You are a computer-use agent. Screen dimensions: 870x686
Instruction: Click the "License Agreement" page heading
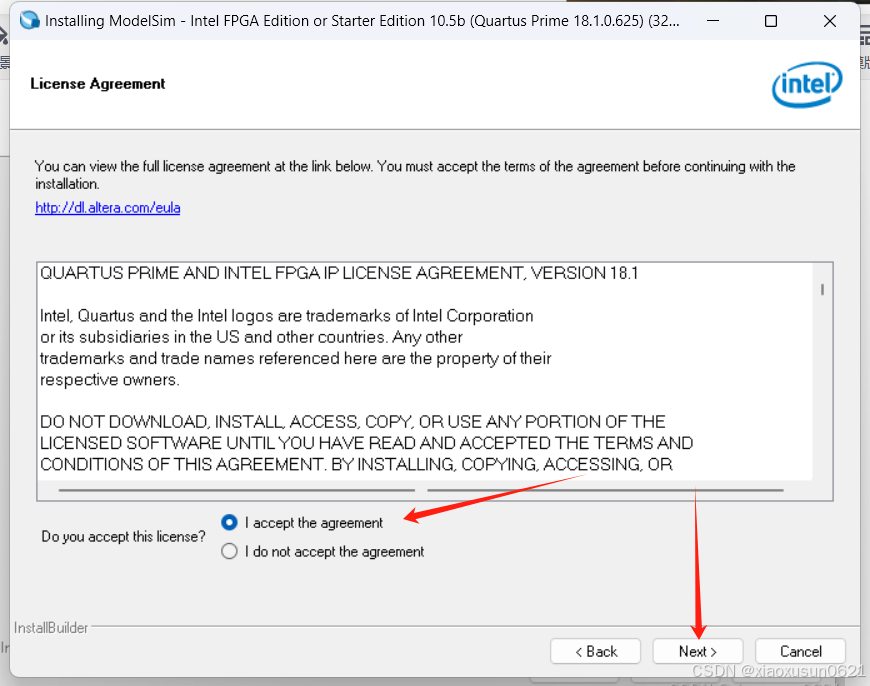coord(98,84)
